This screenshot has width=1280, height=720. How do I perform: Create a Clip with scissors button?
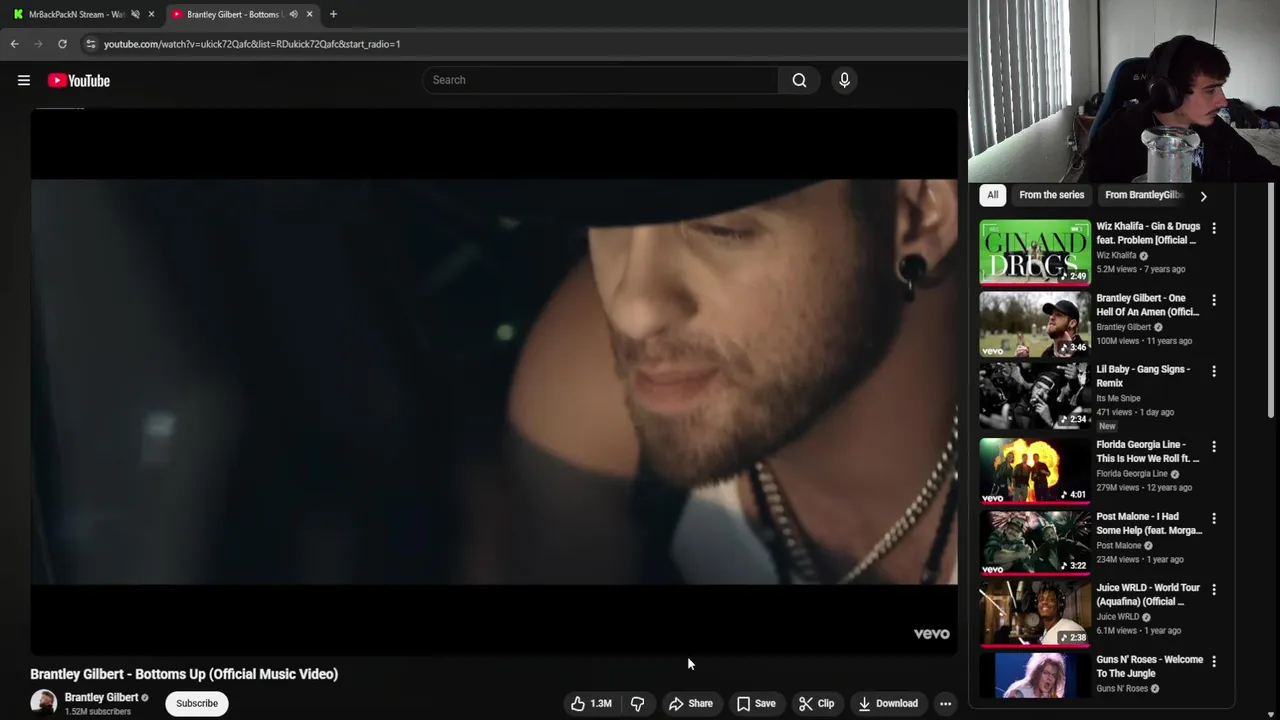(x=816, y=703)
